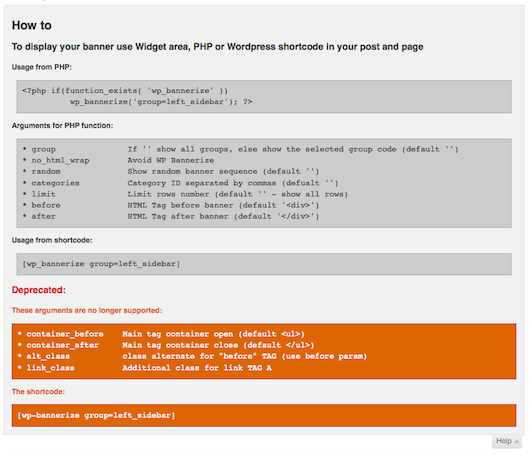This screenshot has height=454, width=530.
Task: Select the PHP usage code block
Action: point(264,96)
